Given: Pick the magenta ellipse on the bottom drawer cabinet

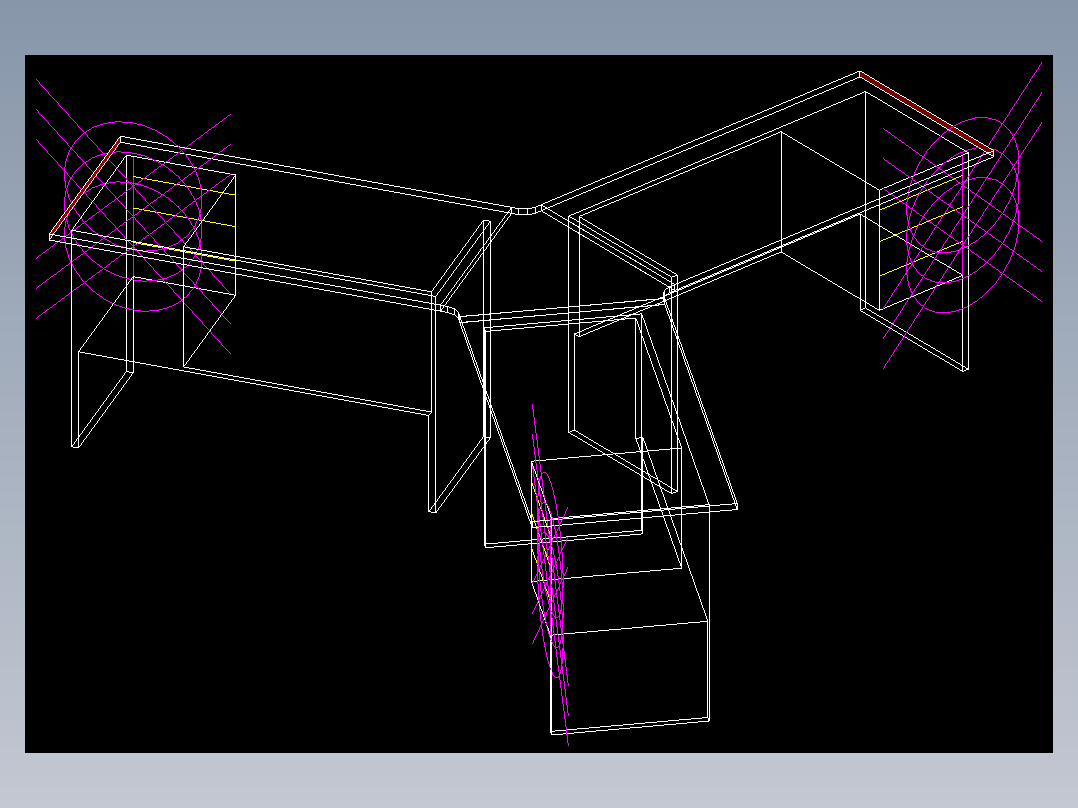Looking at the screenshot, I should point(553,574).
